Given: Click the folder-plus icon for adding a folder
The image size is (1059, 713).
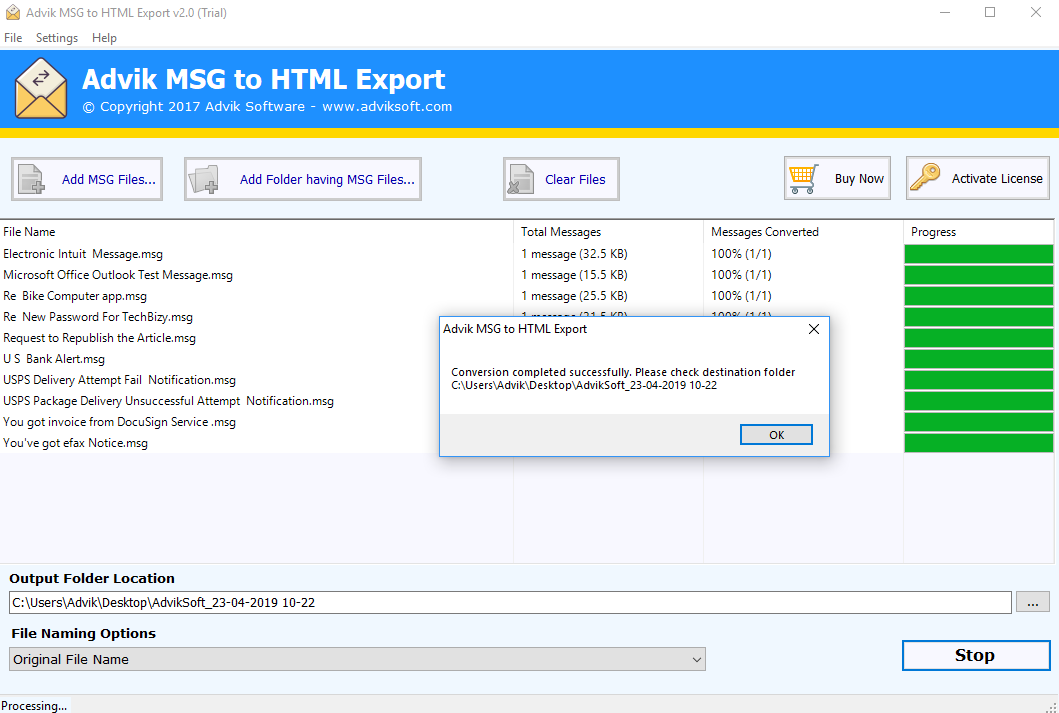Looking at the screenshot, I should (203, 180).
